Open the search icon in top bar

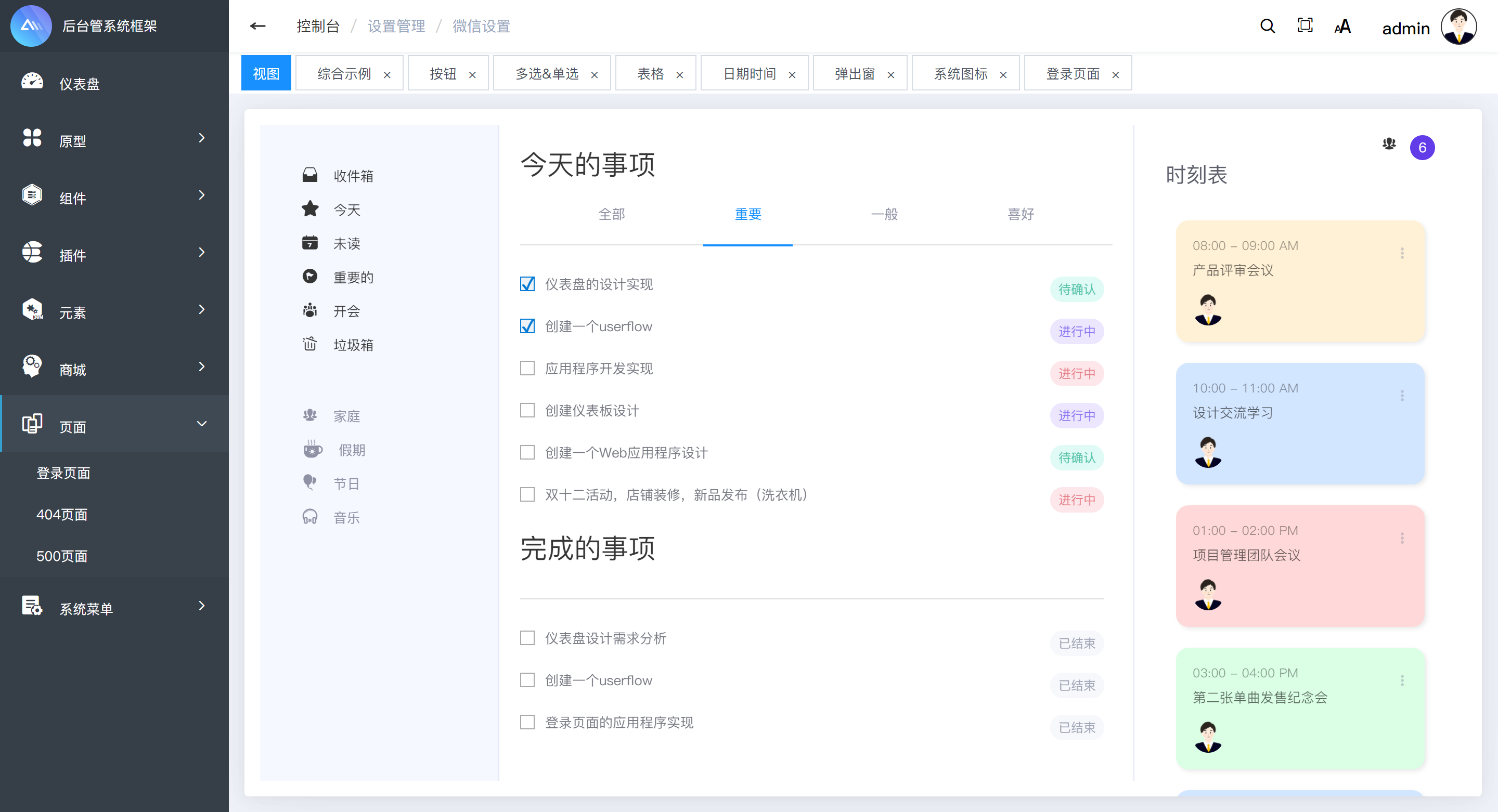click(1268, 26)
